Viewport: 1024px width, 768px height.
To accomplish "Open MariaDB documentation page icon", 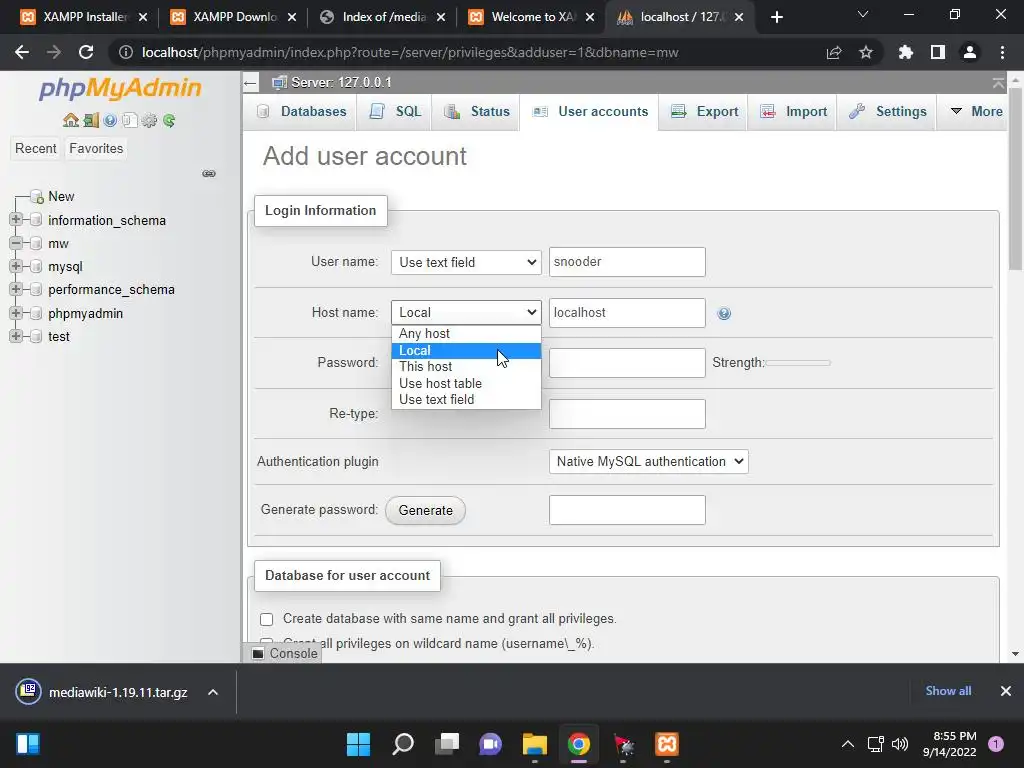I will (x=129, y=120).
